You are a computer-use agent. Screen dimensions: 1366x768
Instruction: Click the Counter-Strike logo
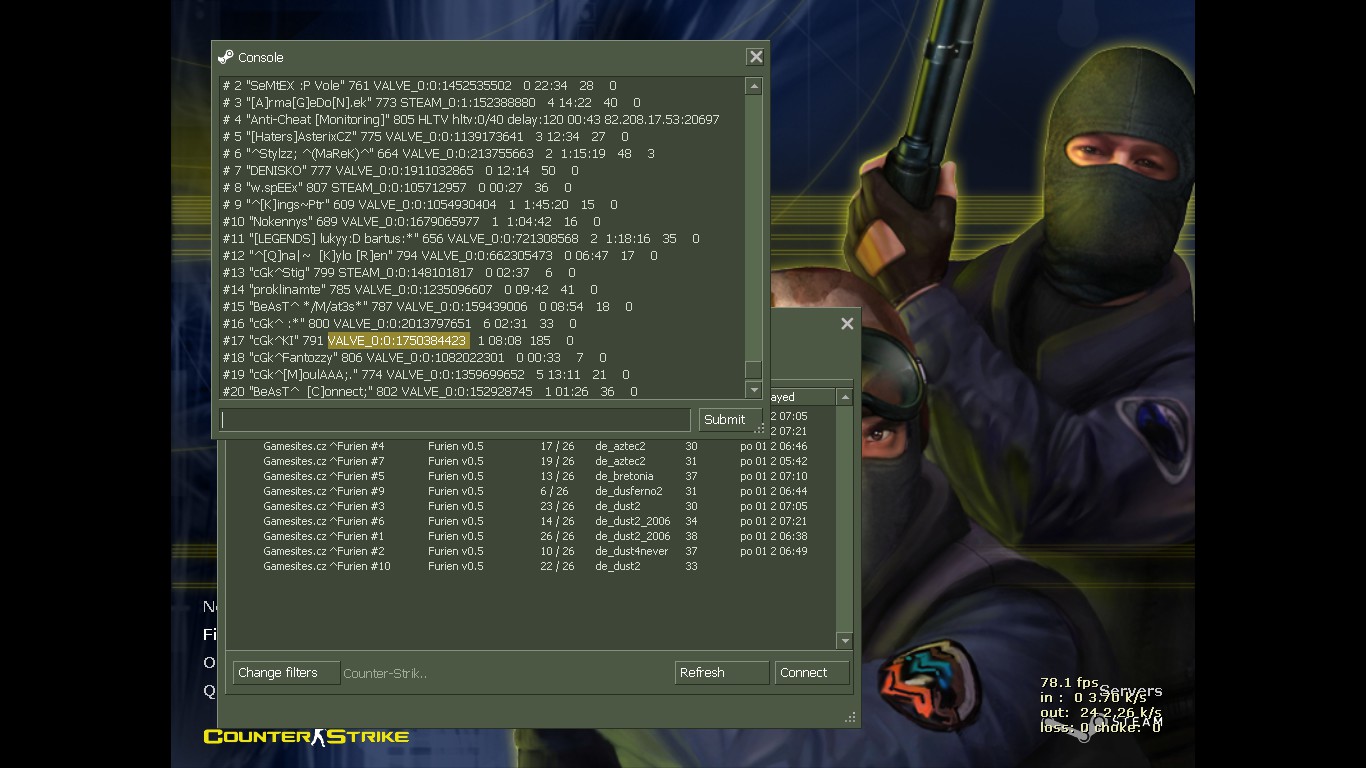click(x=306, y=737)
